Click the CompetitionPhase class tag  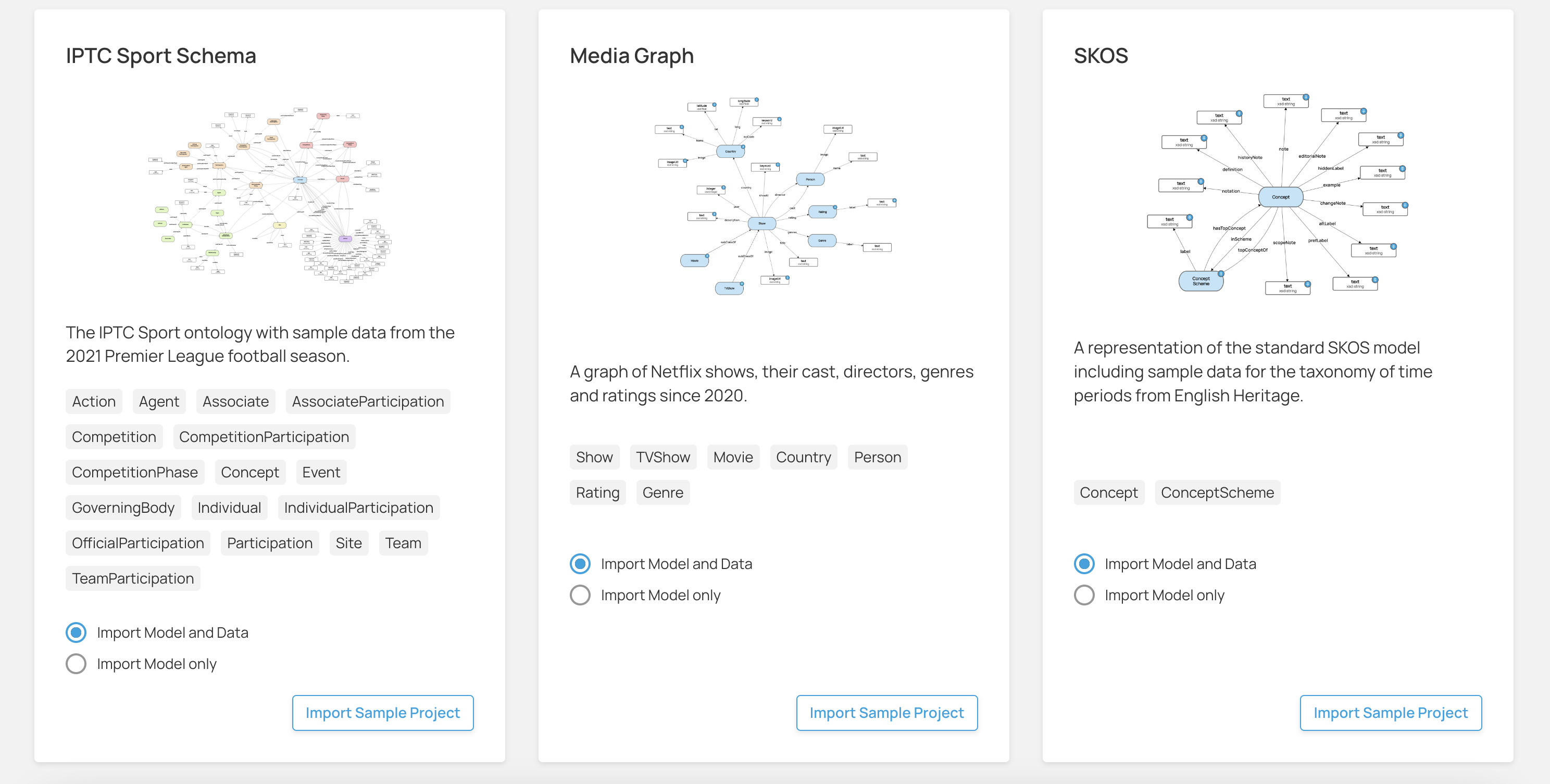pos(135,473)
